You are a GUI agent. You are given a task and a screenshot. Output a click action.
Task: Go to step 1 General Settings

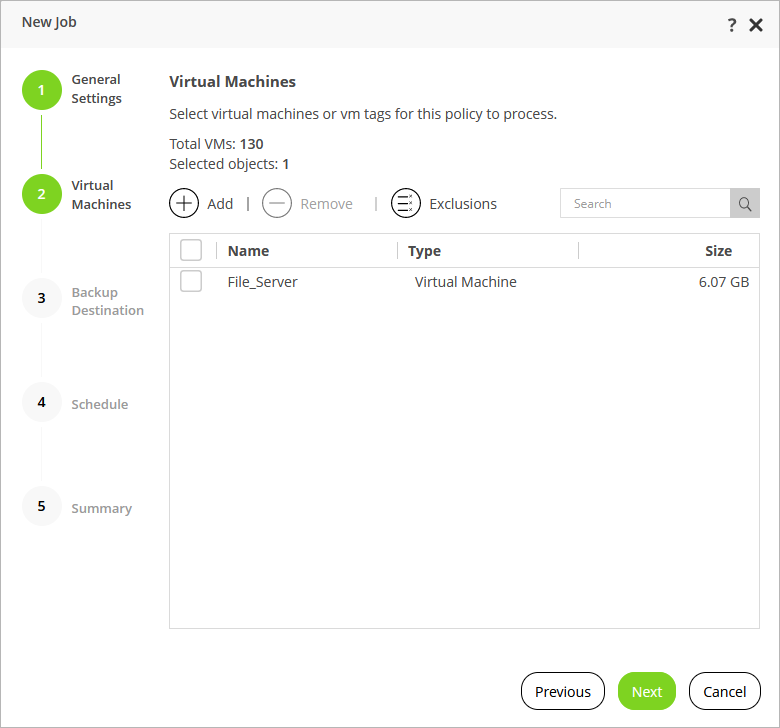(41, 90)
